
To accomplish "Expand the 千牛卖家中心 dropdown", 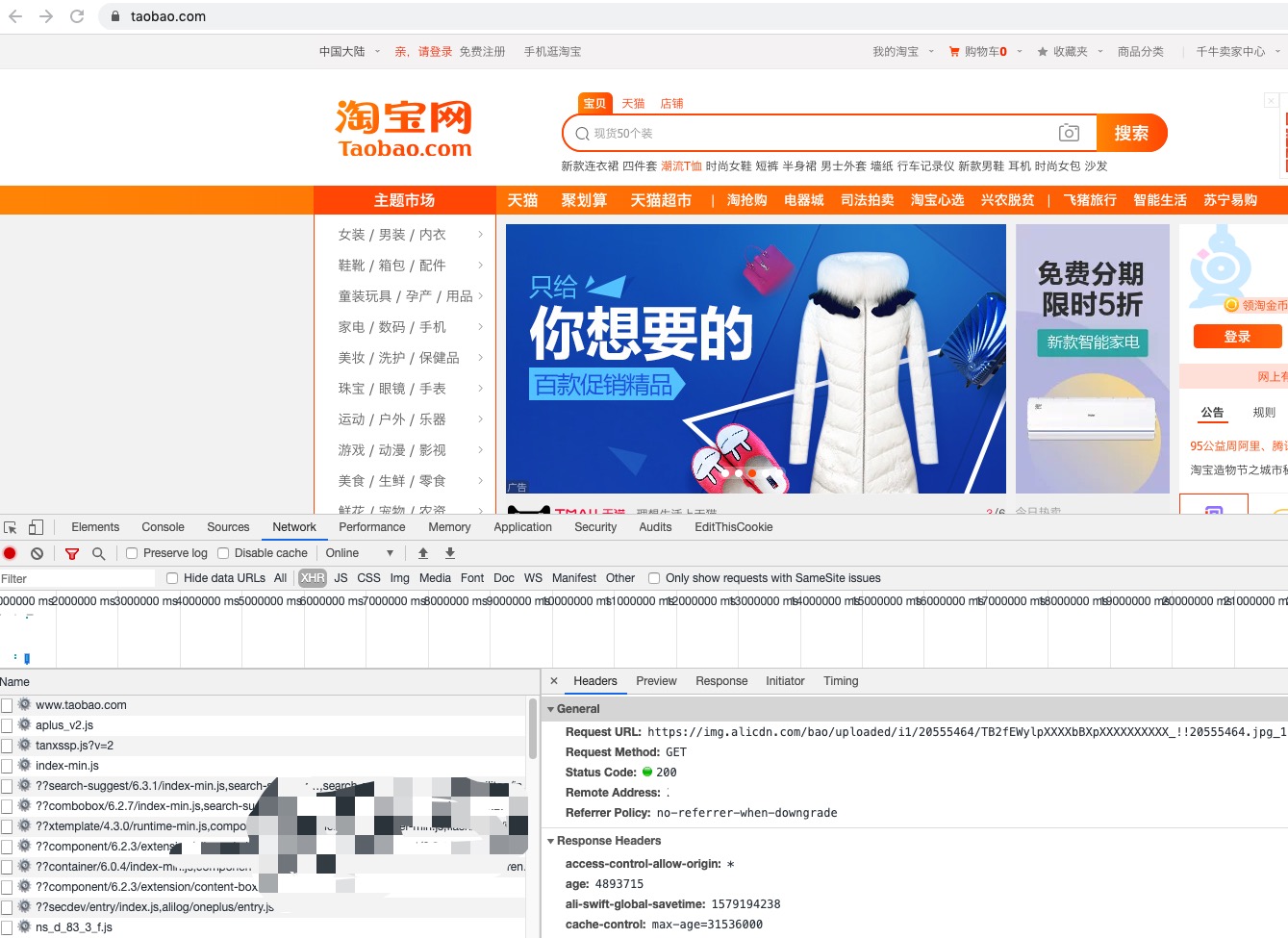I will click(x=1277, y=52).
